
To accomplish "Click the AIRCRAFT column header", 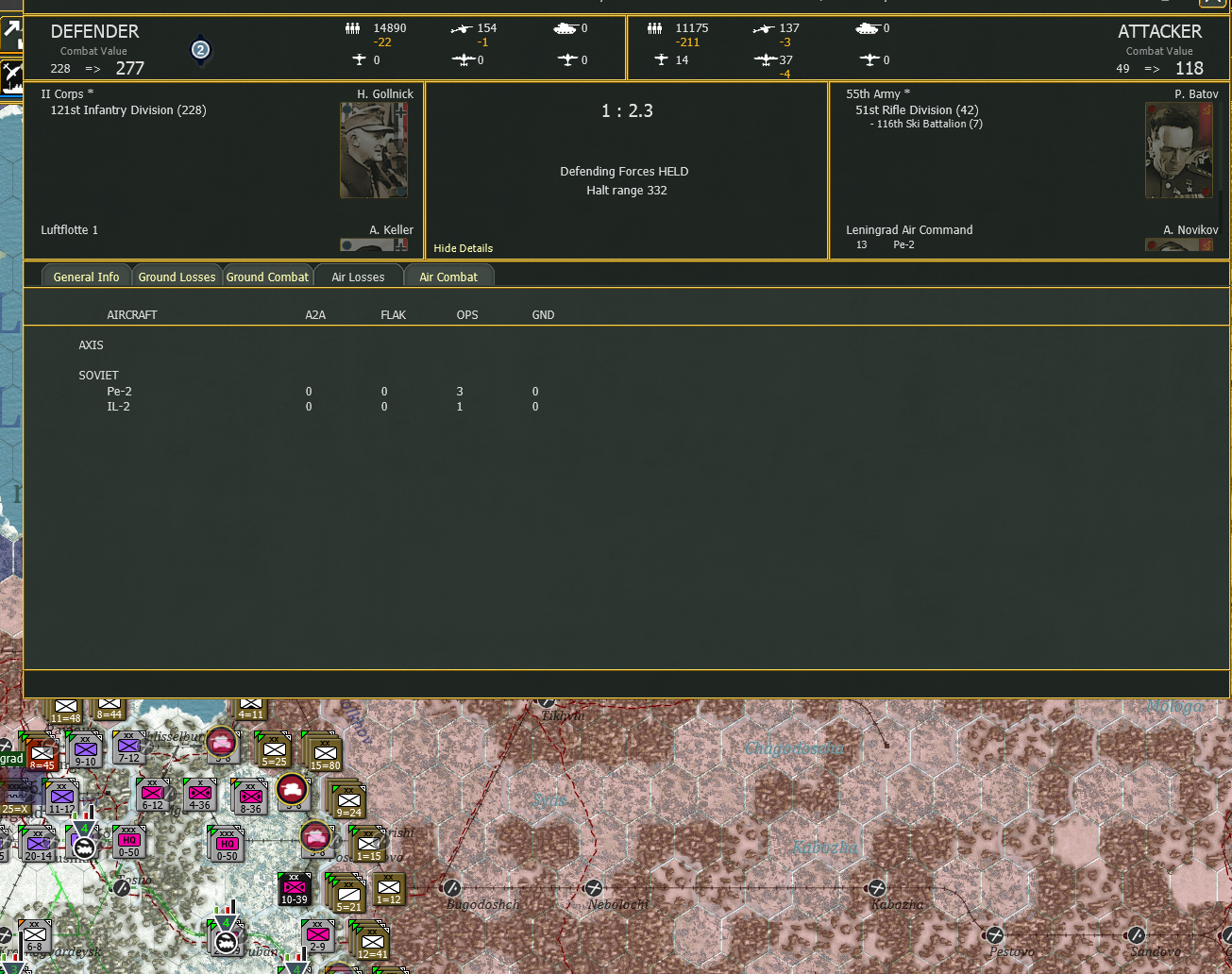I will [x=132, y=315].
